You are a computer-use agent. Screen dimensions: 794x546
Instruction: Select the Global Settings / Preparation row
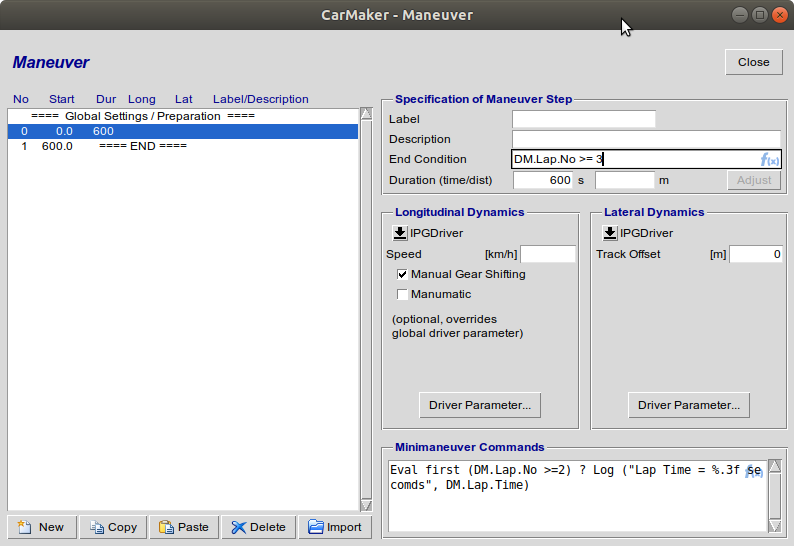click(x=183, y=116)
